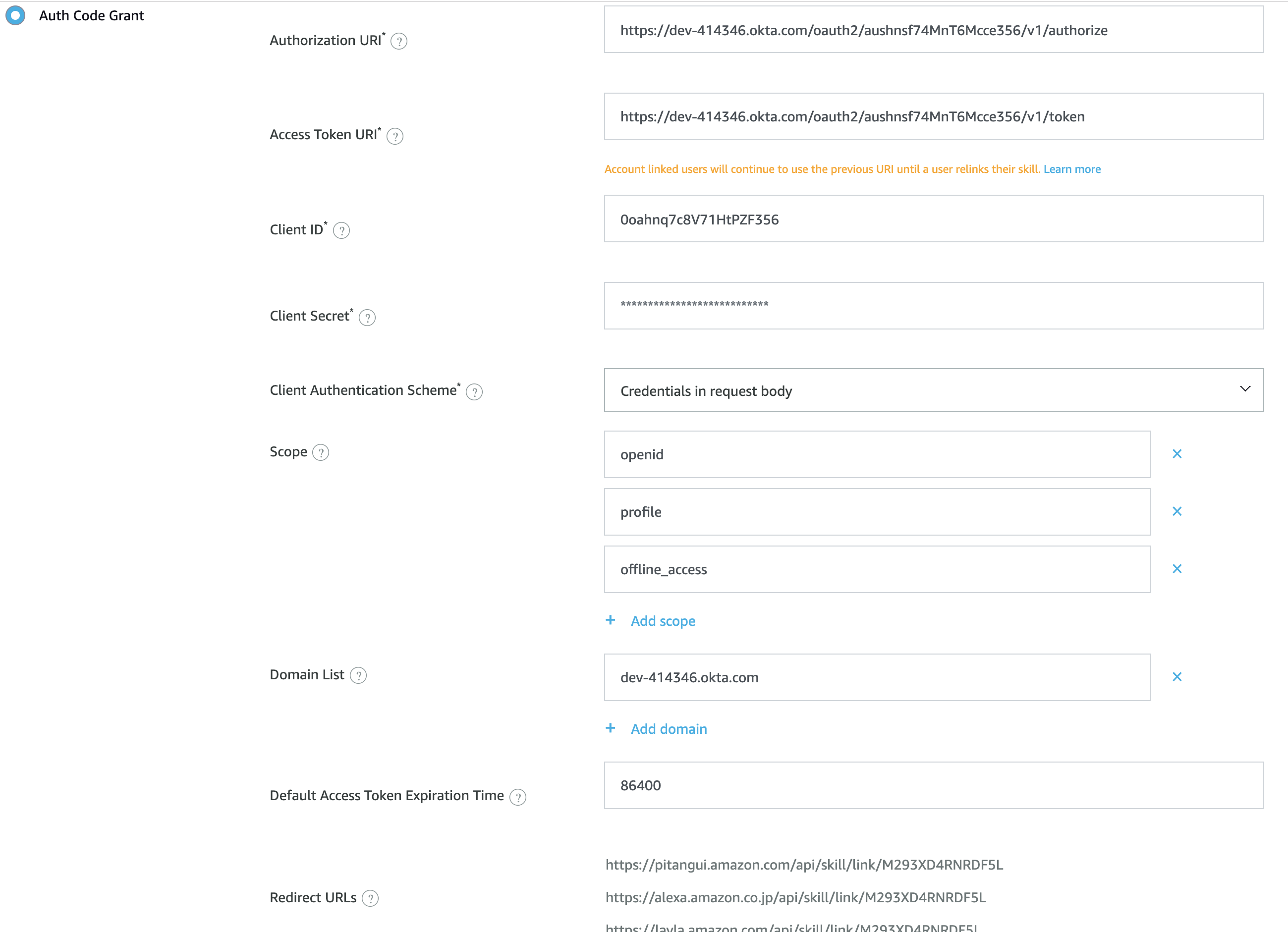Click help icon next to Authorization URI
1288x932 pixels.
click(398, 42)
